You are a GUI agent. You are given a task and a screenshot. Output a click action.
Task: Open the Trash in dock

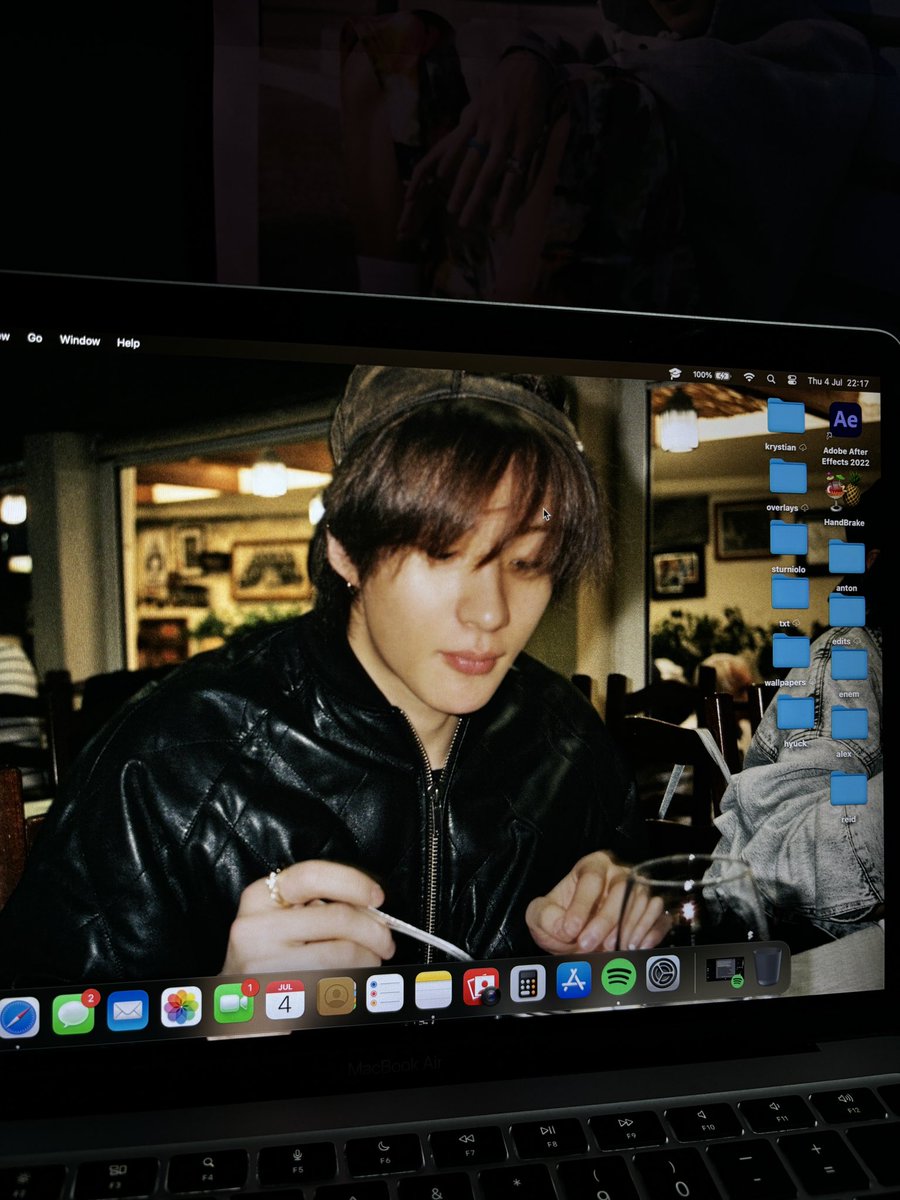tap(767, 966)
